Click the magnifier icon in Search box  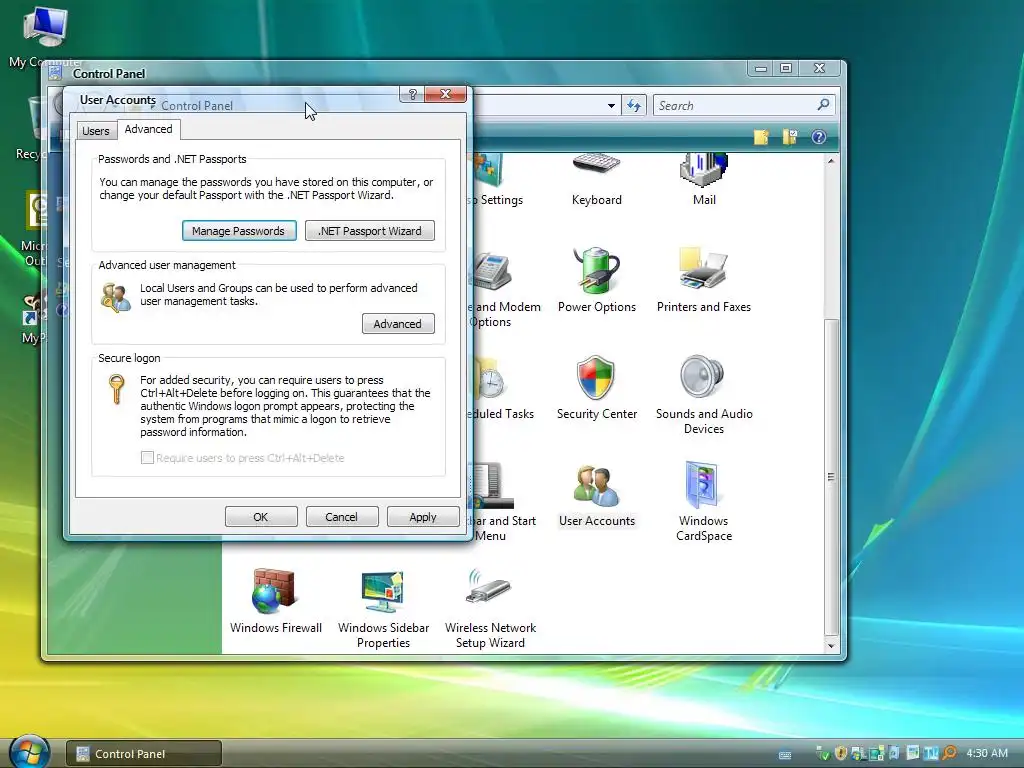[823, 104]
